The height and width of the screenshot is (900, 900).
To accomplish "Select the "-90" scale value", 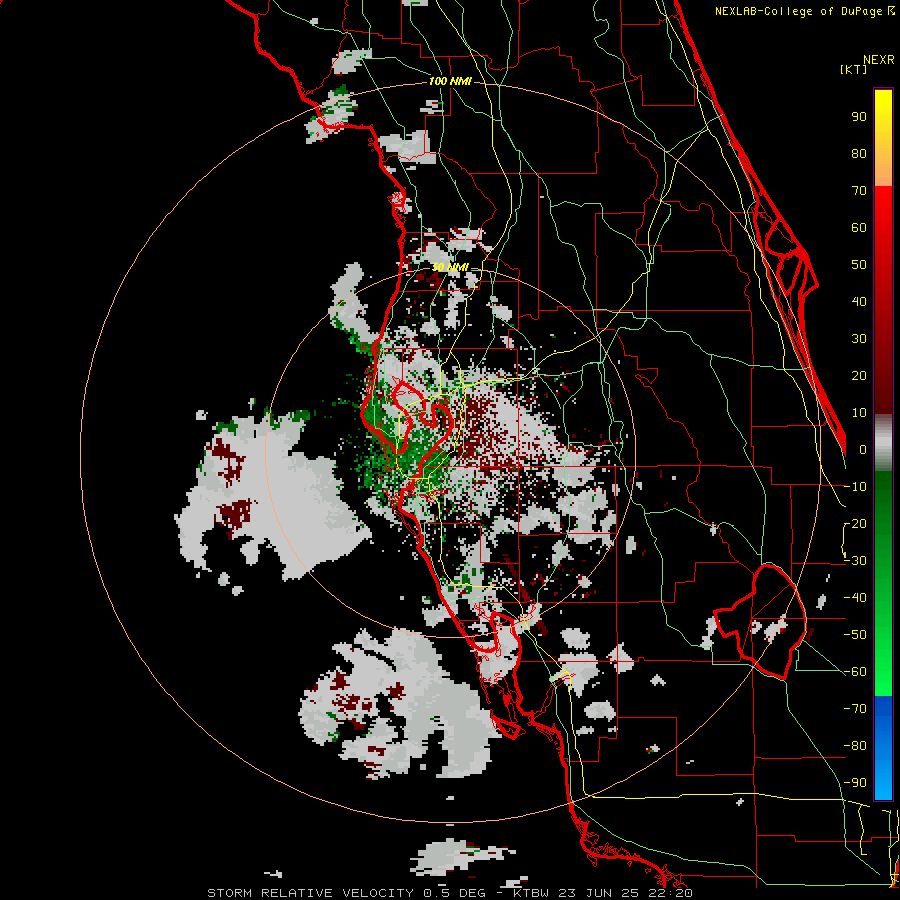I will 855,783.
